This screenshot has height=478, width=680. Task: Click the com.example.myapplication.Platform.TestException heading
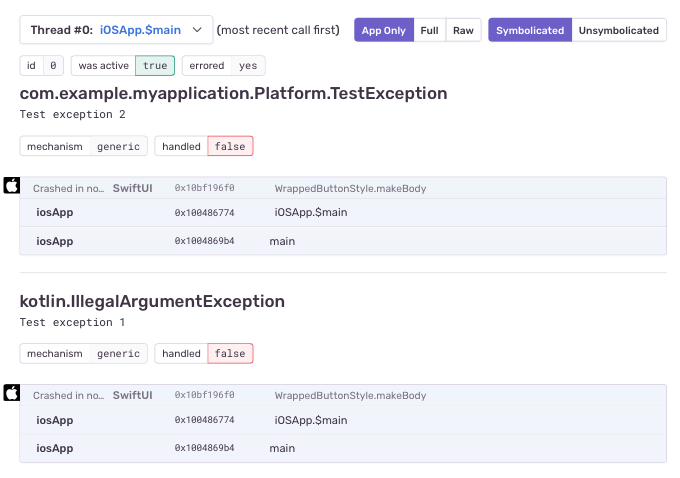(233, 93)
